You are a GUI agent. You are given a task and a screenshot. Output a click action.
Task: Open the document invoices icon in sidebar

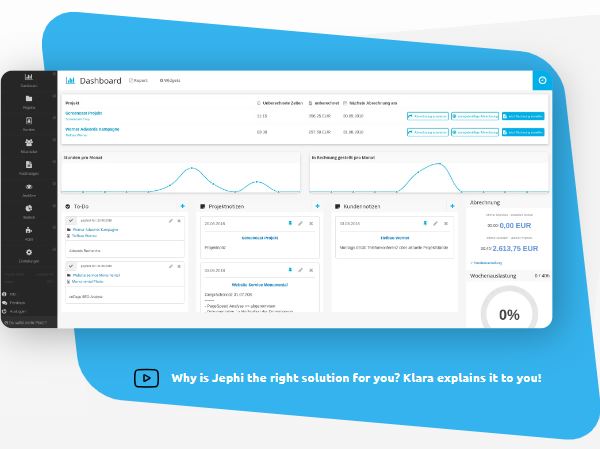coord(29,165)
